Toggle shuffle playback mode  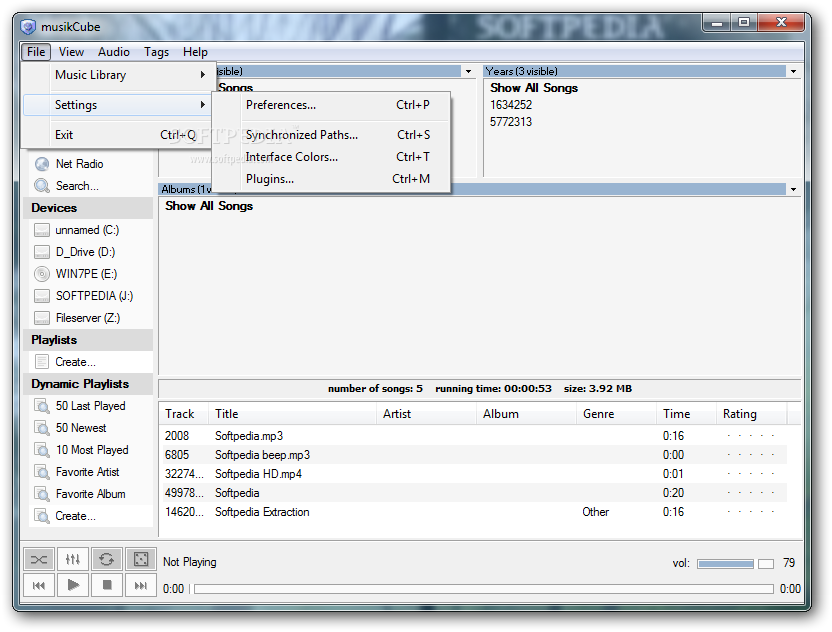[x=39, y=559]
